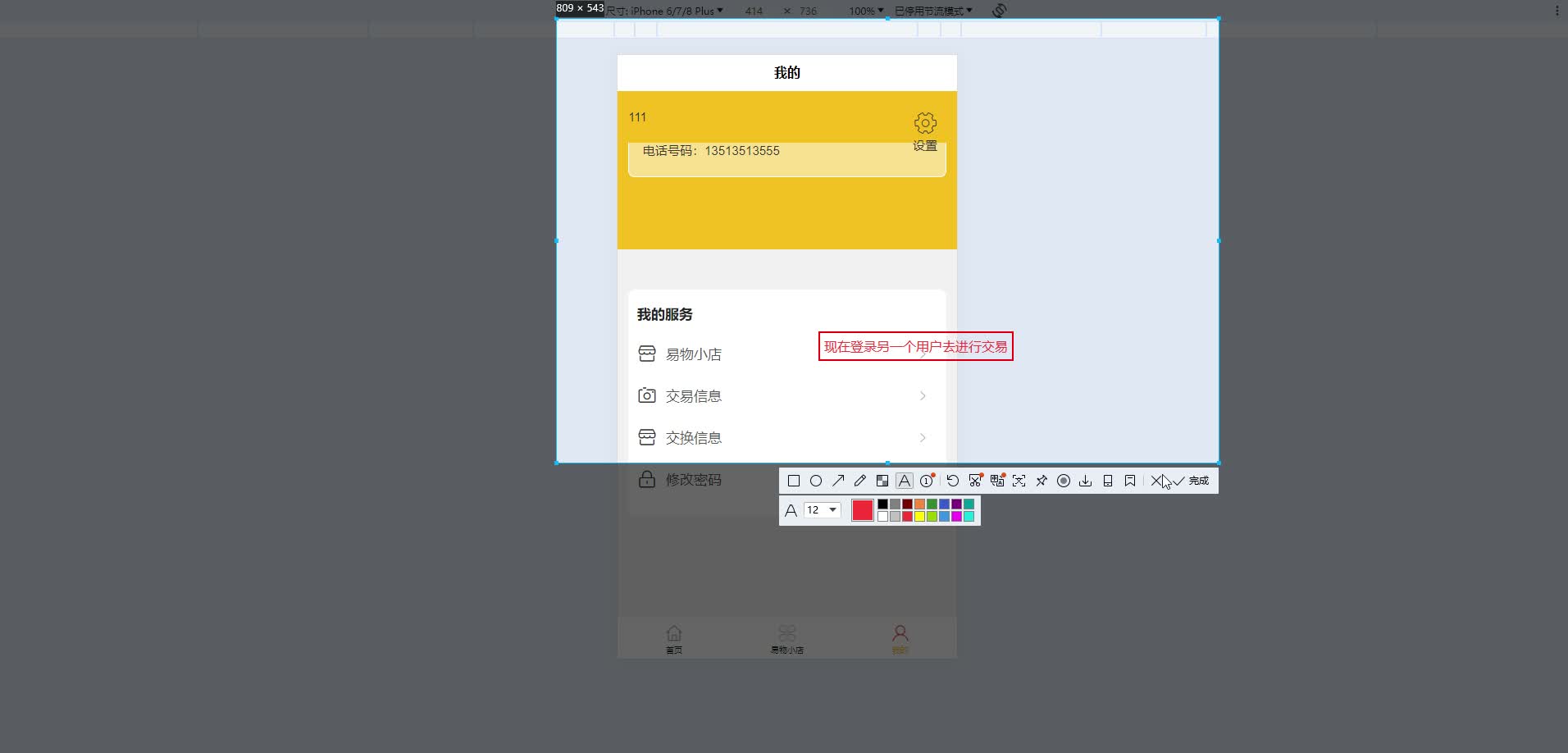This screenshot has width=1568, height=753.
Task: Click the chevron on the 交易信息 row
Action: coord(923,396)
